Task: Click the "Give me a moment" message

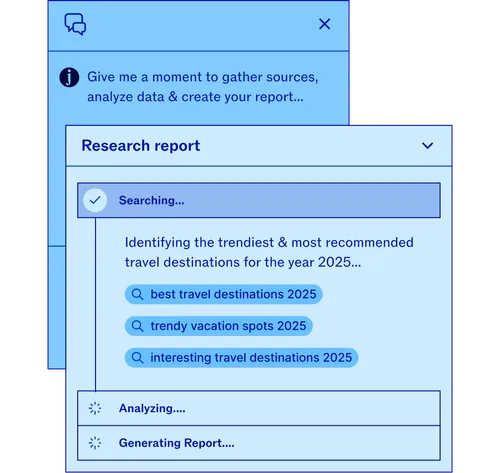Action: 203,87
